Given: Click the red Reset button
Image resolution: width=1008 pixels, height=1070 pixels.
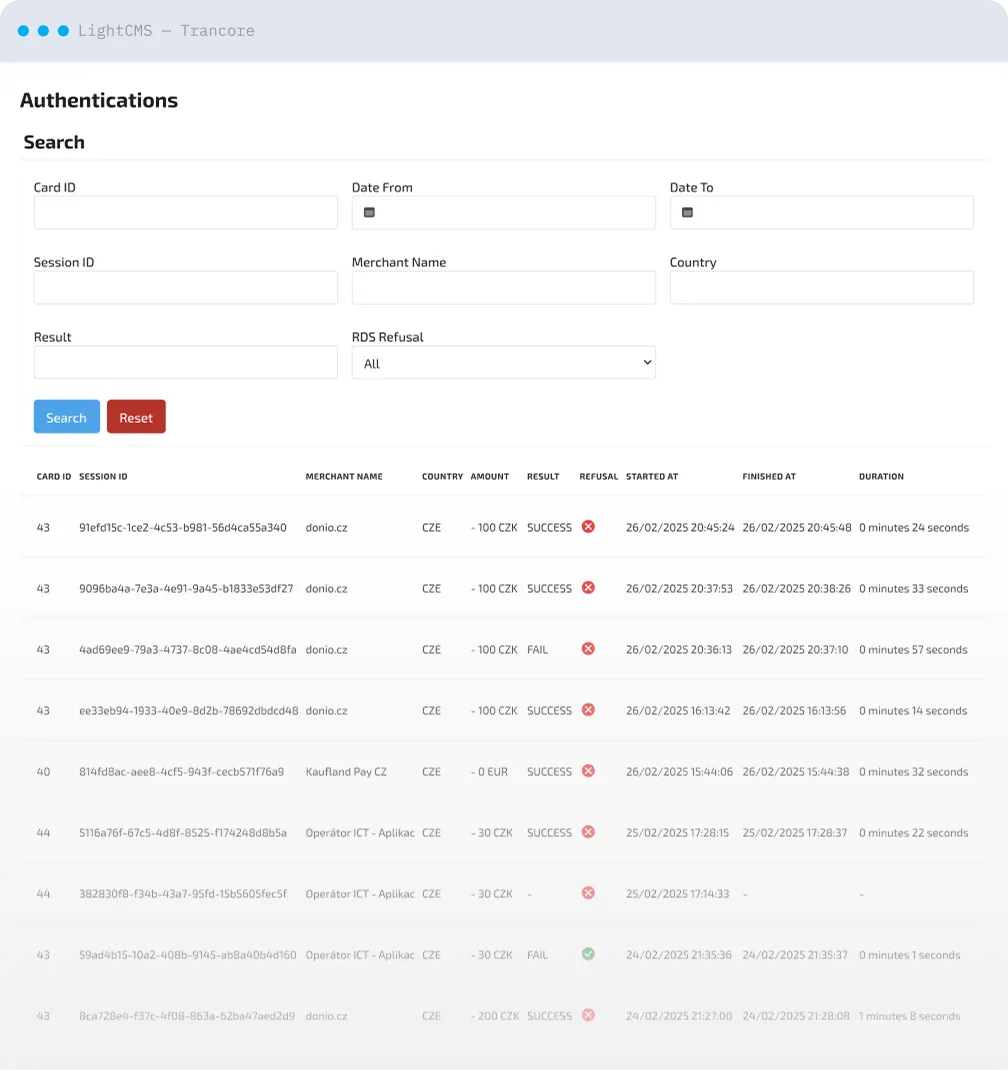Looking at the screenshot, I should tap(136, 417).
